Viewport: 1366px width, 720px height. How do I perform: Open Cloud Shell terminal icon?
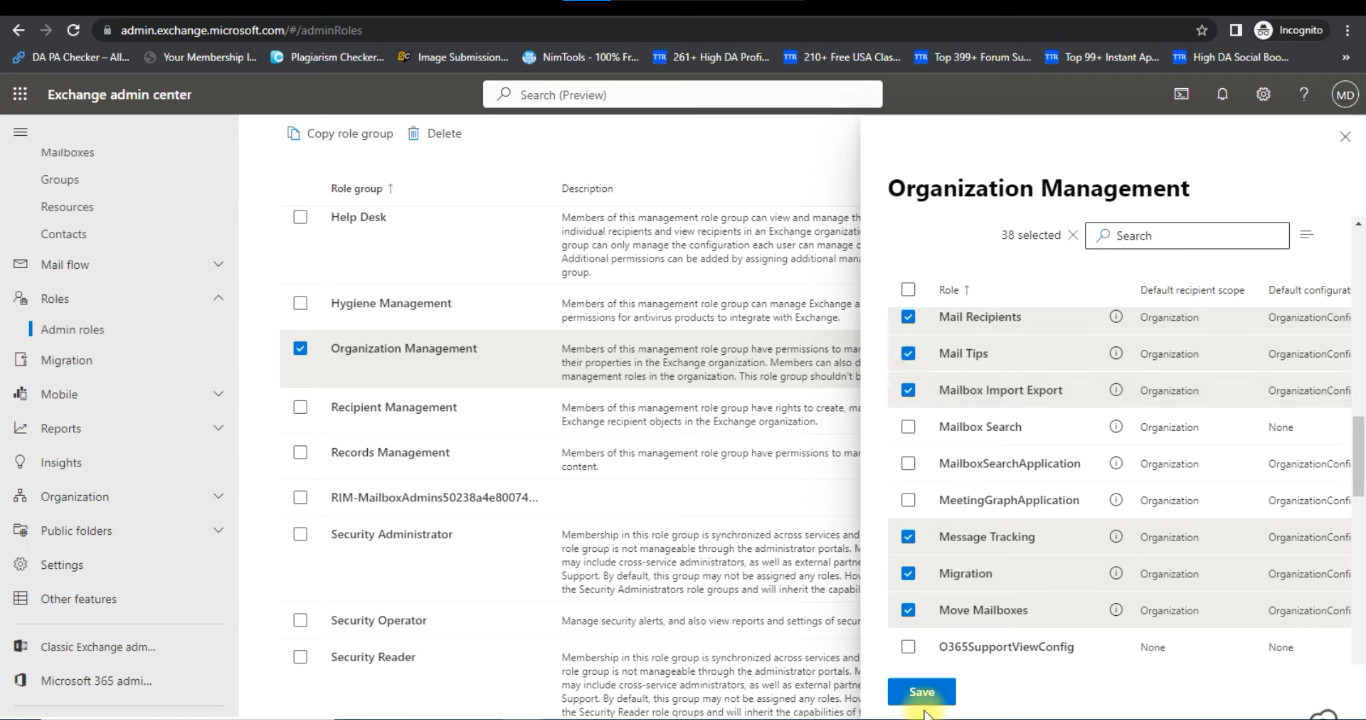1181,94
